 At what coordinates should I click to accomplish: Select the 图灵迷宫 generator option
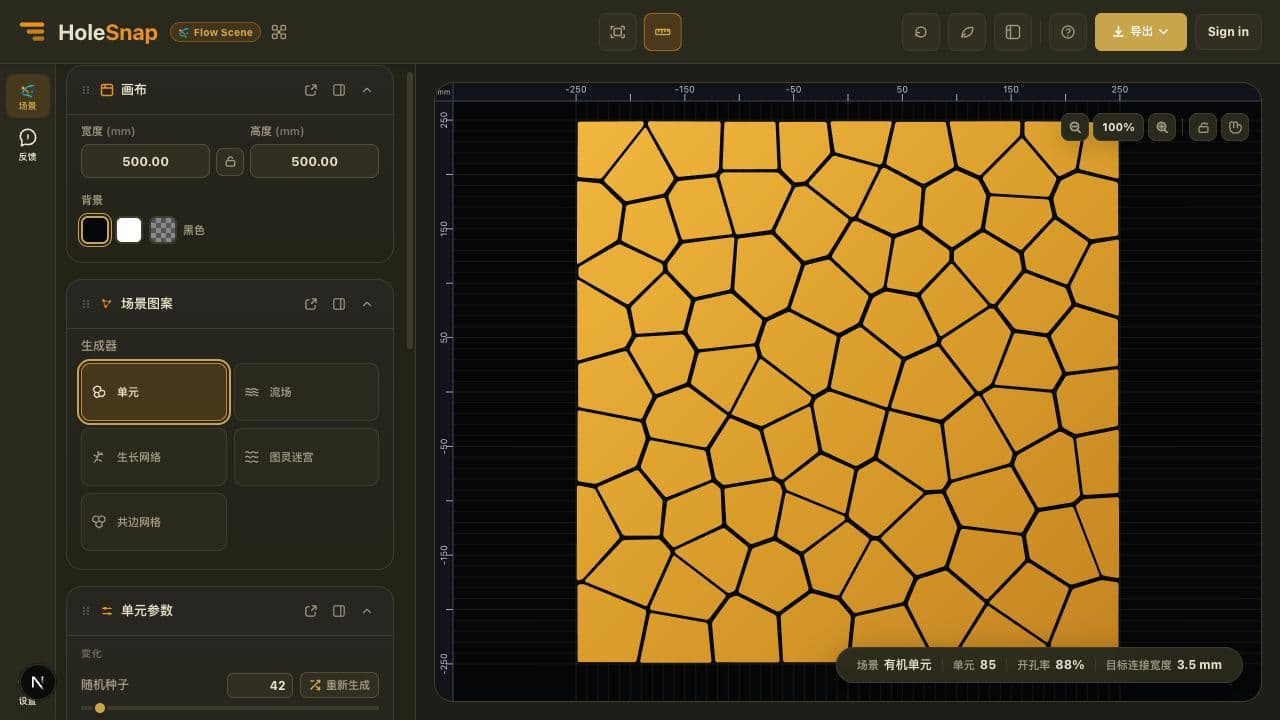(306, 457)
